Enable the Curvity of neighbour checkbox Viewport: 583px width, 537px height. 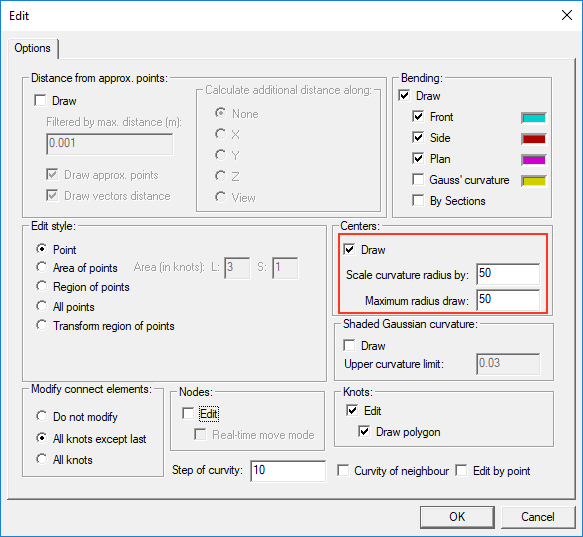[x=343, y=470]
